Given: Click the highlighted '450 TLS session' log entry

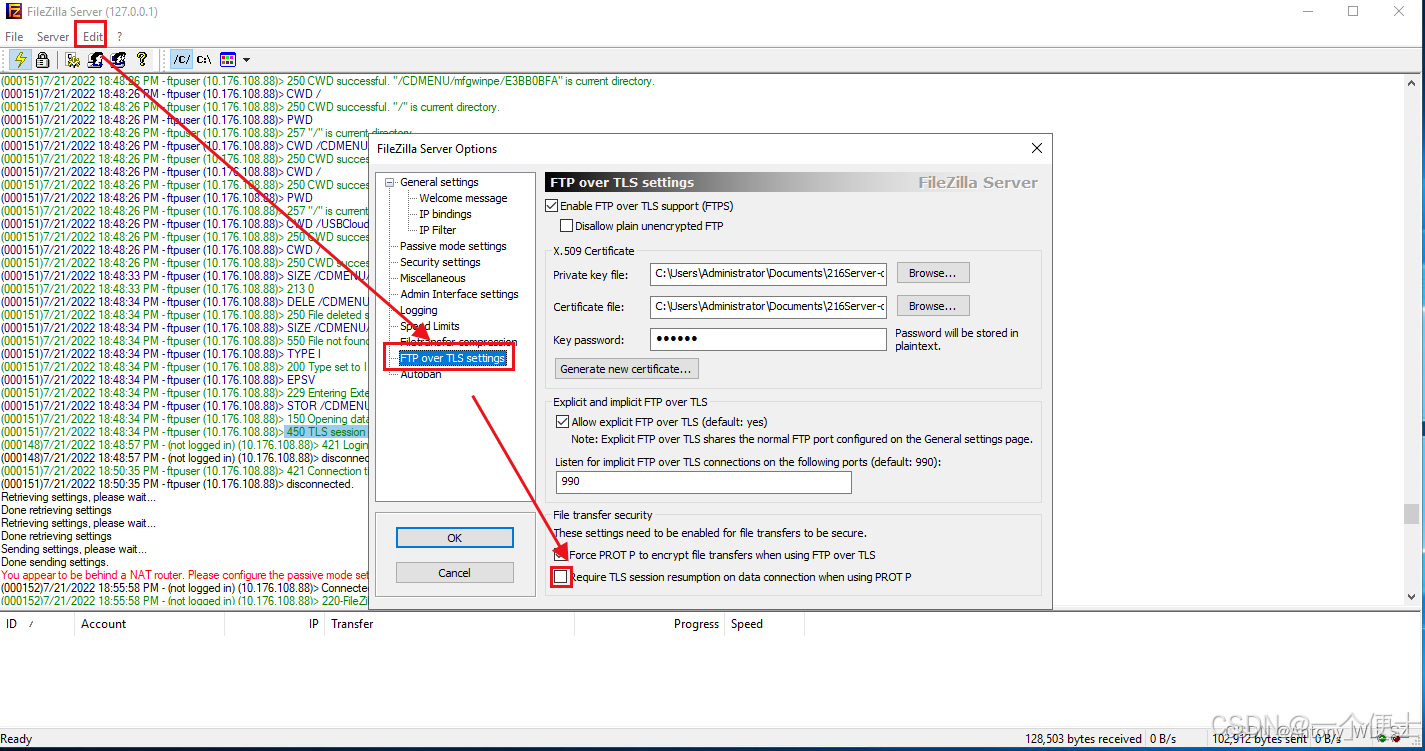Looking at the screenshot, I should pos(326,432).
